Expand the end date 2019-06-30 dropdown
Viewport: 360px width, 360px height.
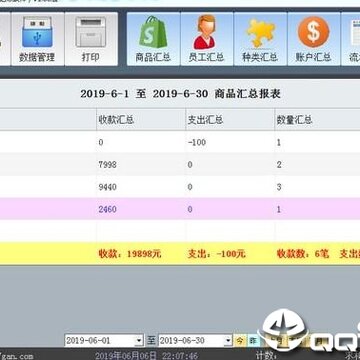coord(228,340)
